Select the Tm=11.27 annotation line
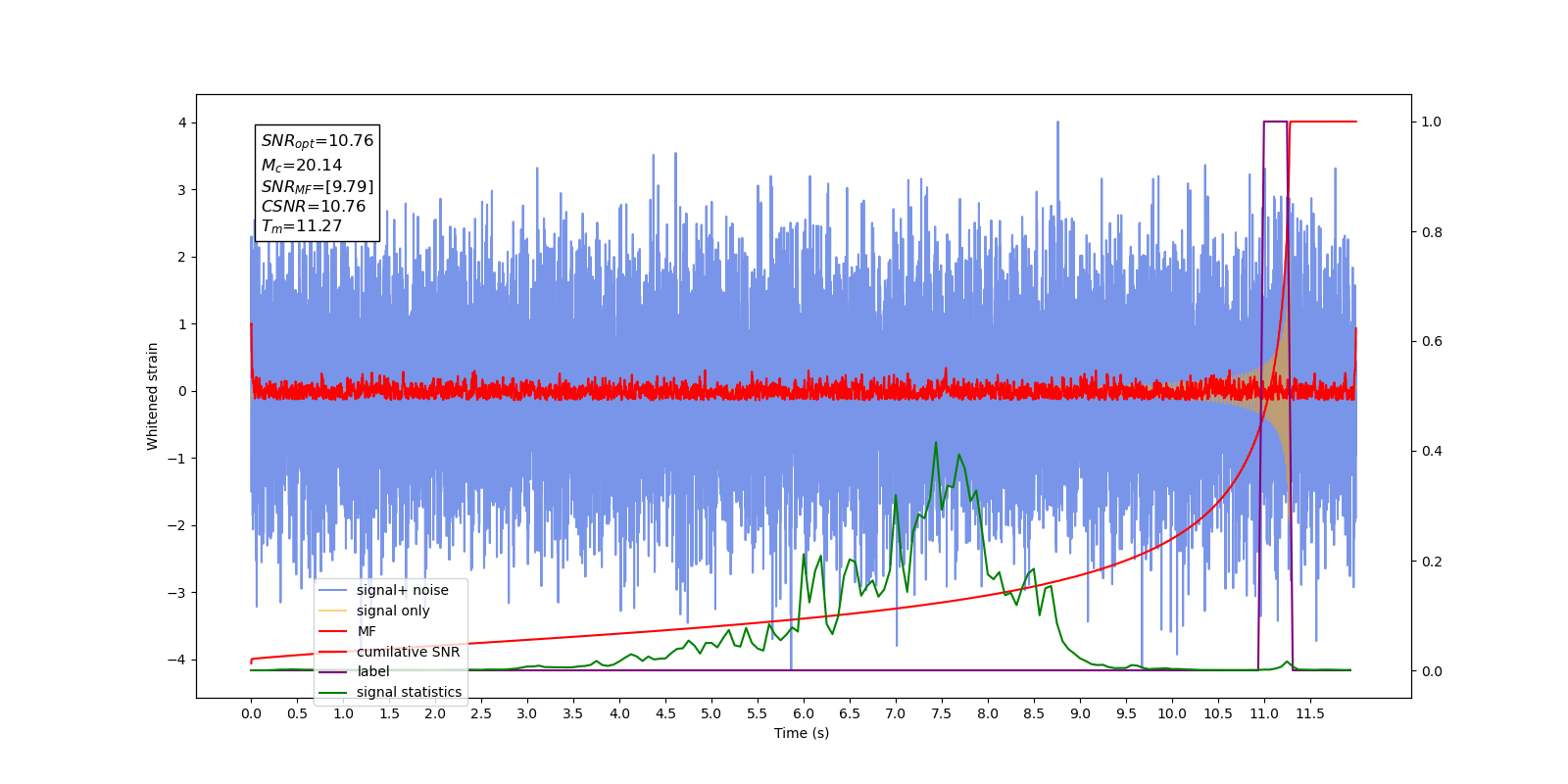1568x784 pixels. [302, 226]
